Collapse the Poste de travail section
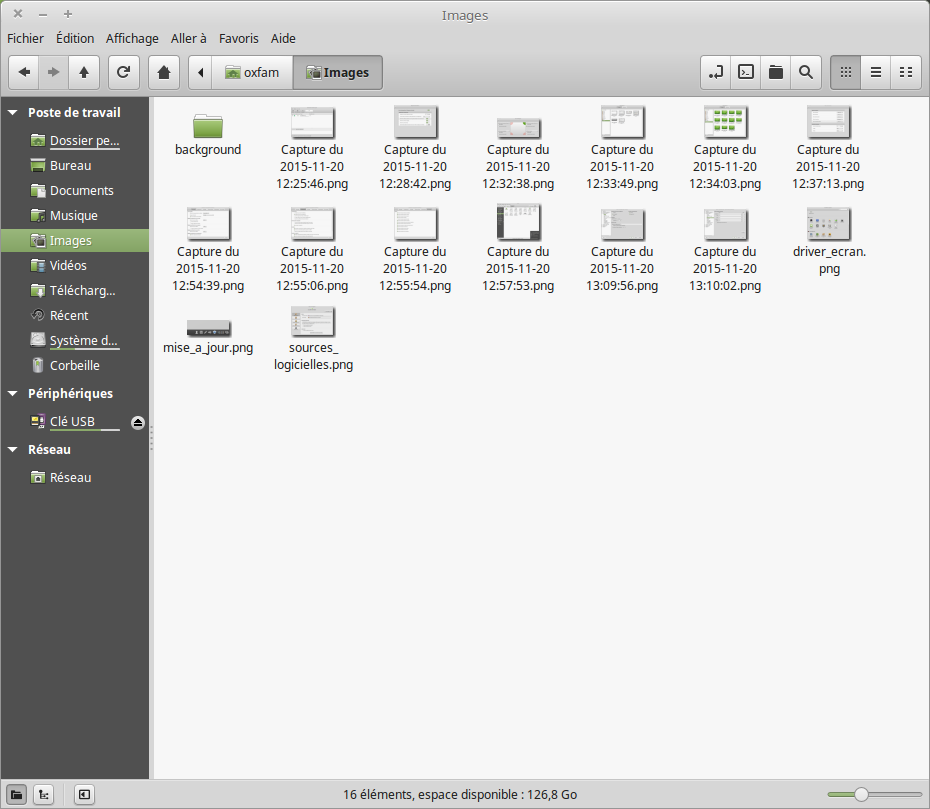Screen dimensions: 930x809 [x=12, y=113]
